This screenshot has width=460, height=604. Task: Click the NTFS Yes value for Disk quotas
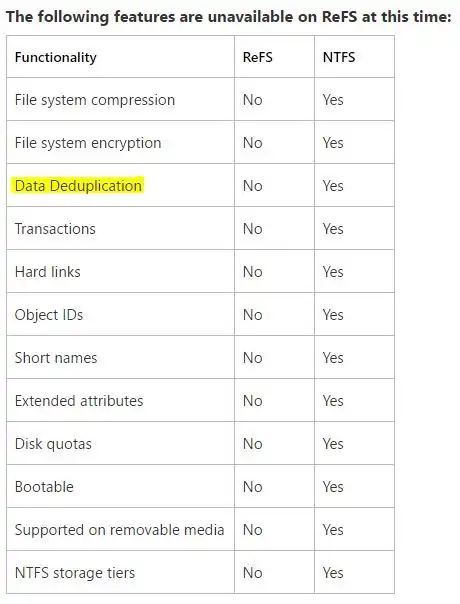(333, 444)
